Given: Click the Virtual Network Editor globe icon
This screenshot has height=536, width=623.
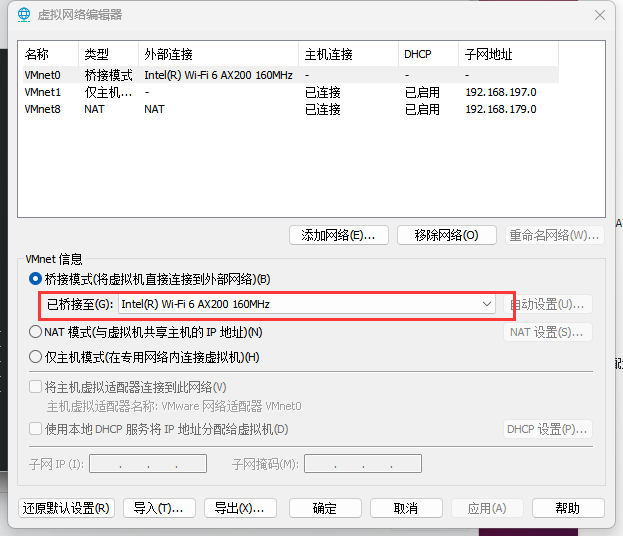Looking at the screenshot, I should tap(24, 15).
